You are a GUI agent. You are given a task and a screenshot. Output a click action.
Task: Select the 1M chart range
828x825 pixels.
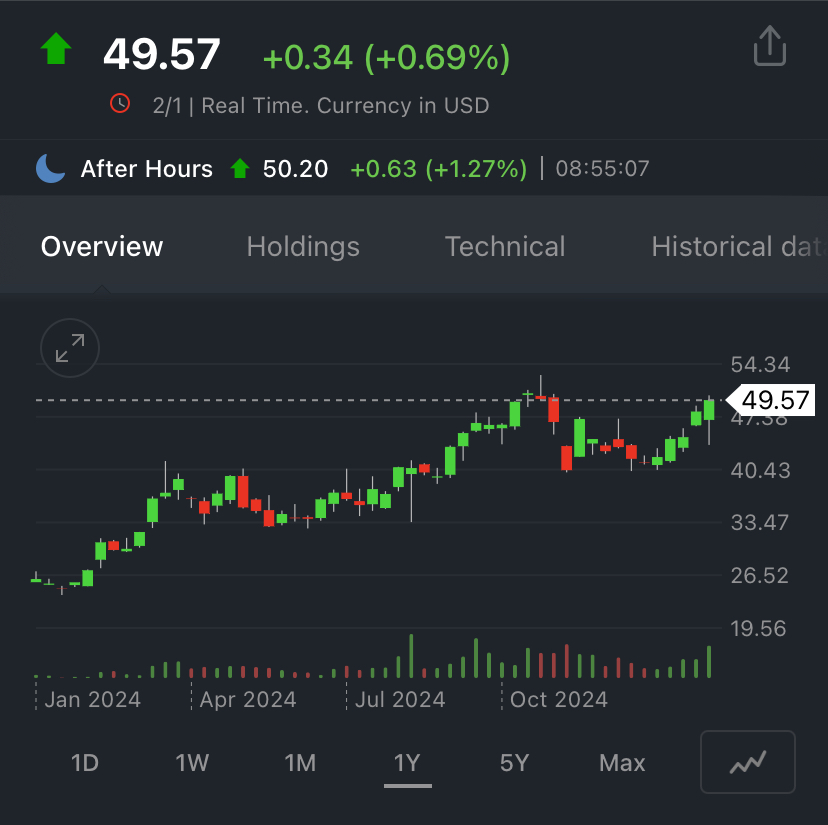click(300, 763)
